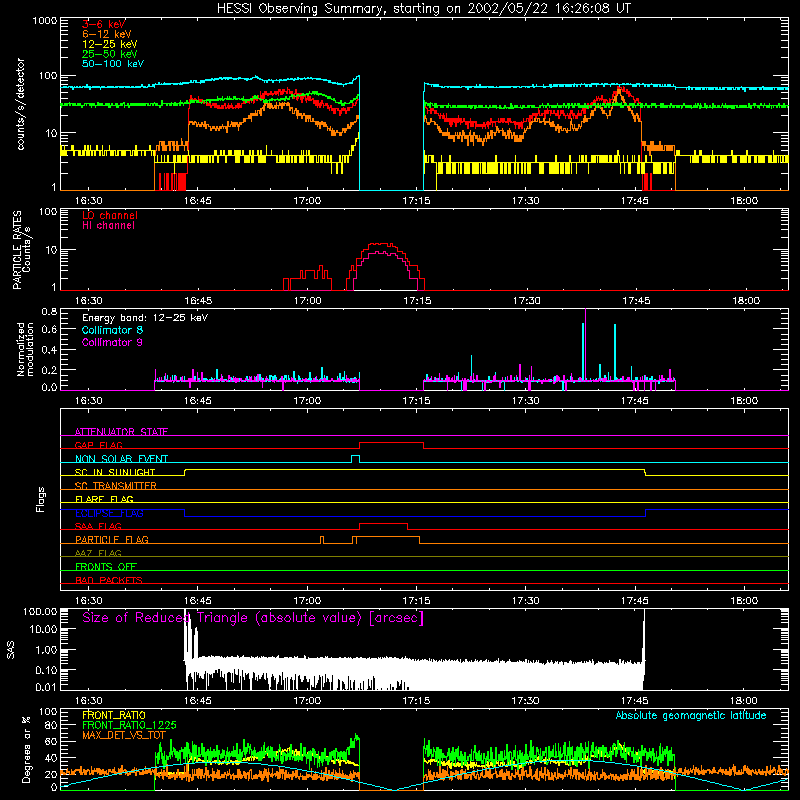The width and height of the screenshot is (800, 800).
Task: Click the 1.00 SAS tick label
Action: tap(46, 650)
